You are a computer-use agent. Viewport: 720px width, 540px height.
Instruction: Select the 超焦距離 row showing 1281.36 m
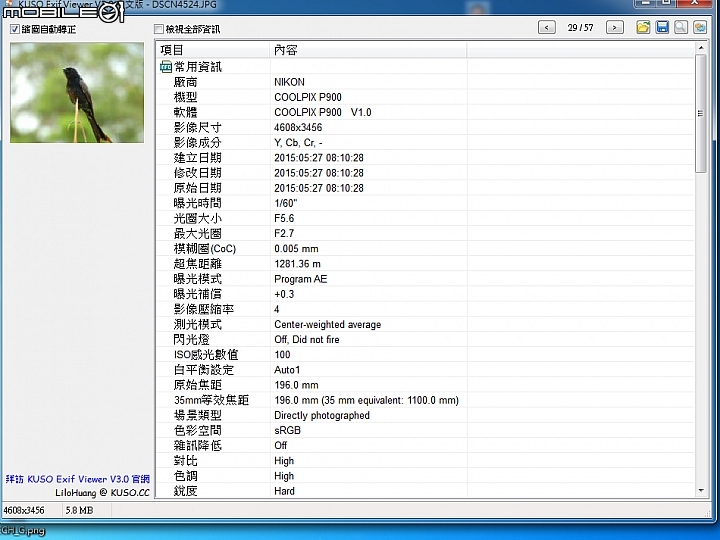(425, 264)
